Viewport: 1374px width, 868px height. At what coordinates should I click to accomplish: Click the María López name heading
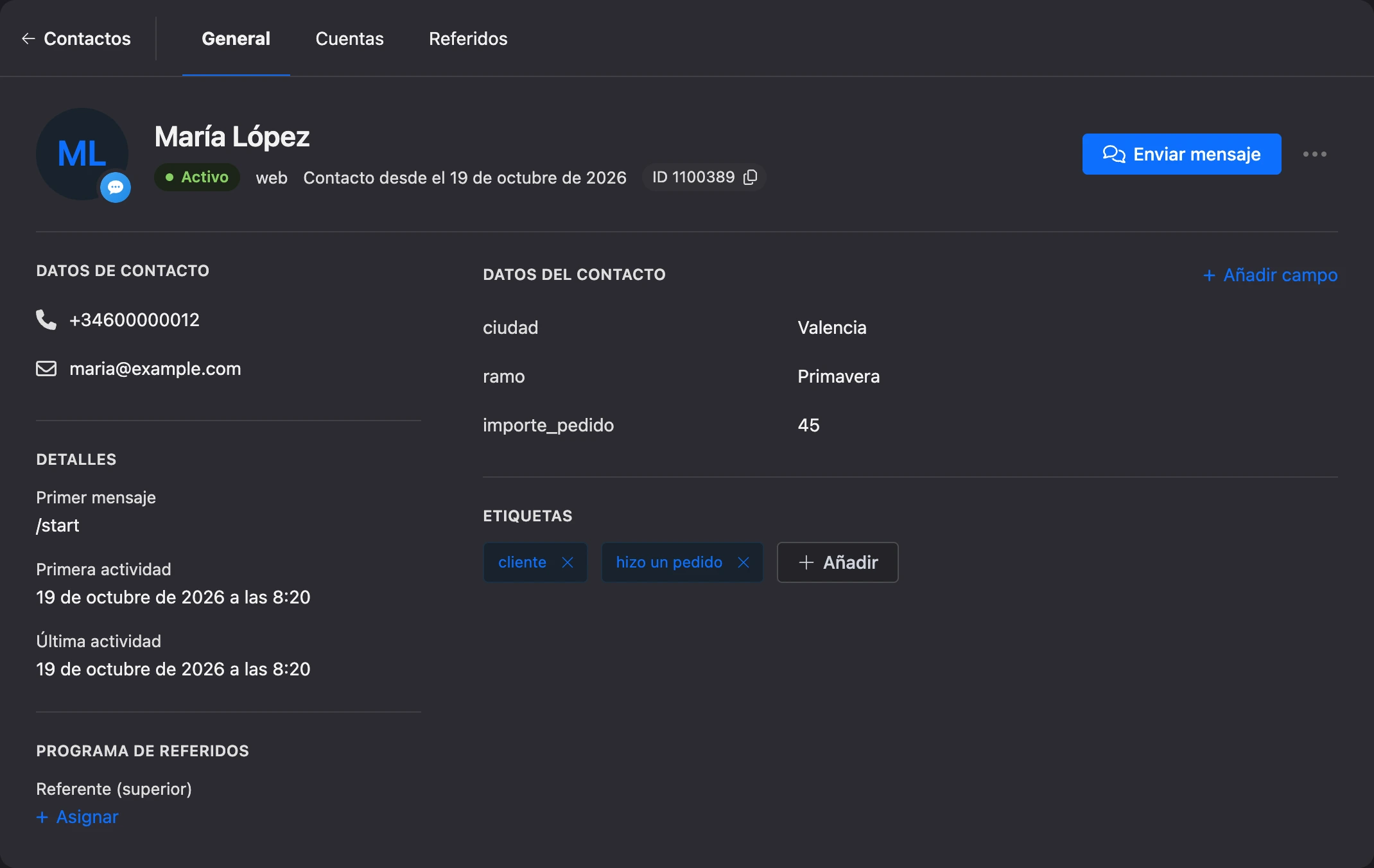point(232,137)
